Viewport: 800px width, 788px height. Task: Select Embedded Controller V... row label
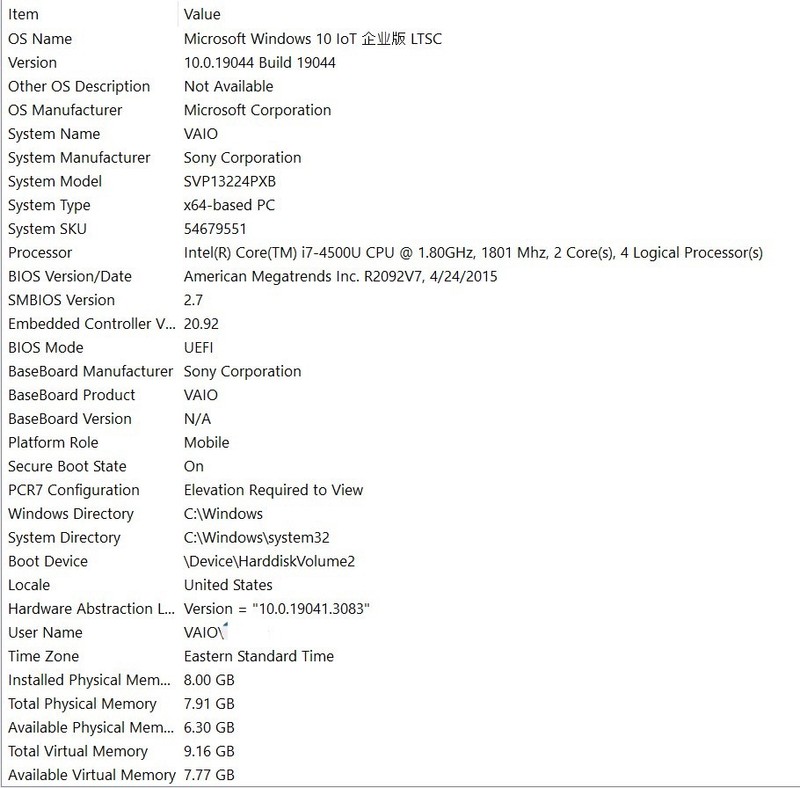tap(92, 324)
